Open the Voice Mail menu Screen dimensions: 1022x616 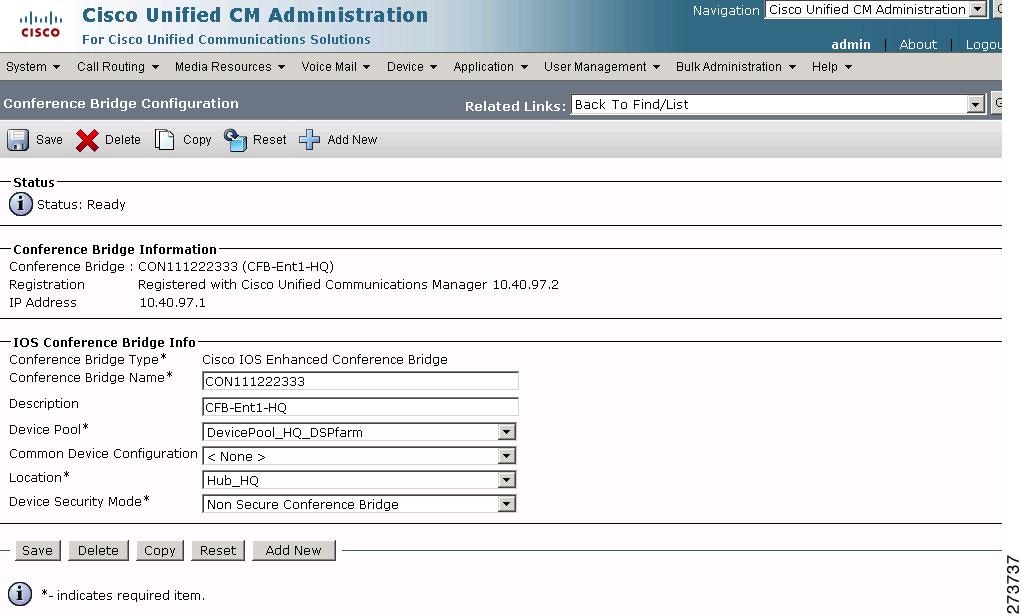tap(335, 66)
